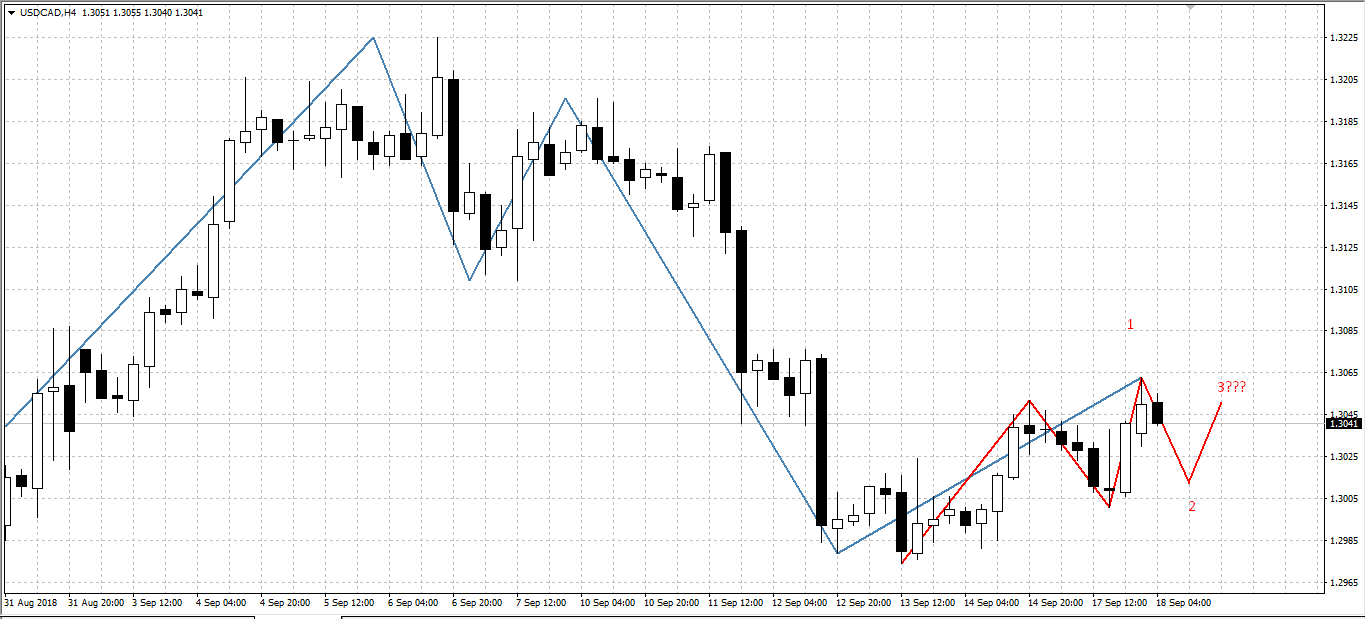Click the 1.3165 price scale label
1365x619 pixels.
click(1343, 164)
